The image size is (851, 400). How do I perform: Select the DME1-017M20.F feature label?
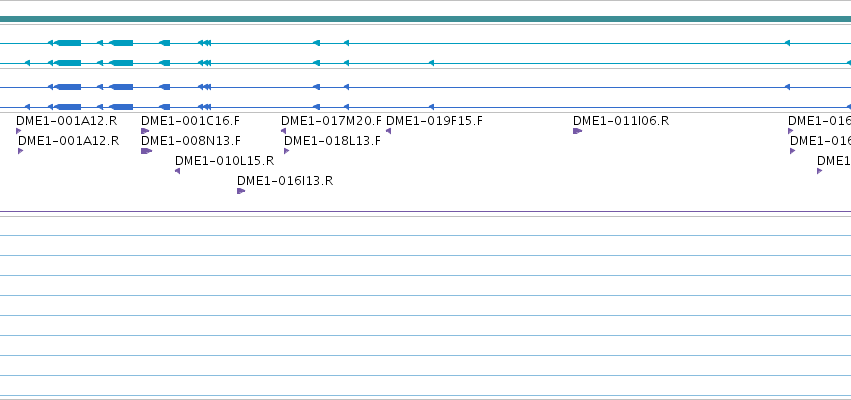point(331,120)
